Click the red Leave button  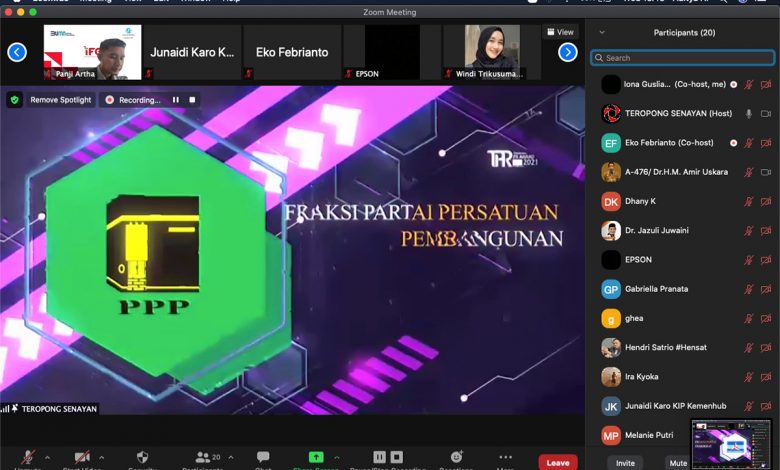[558, 463]
